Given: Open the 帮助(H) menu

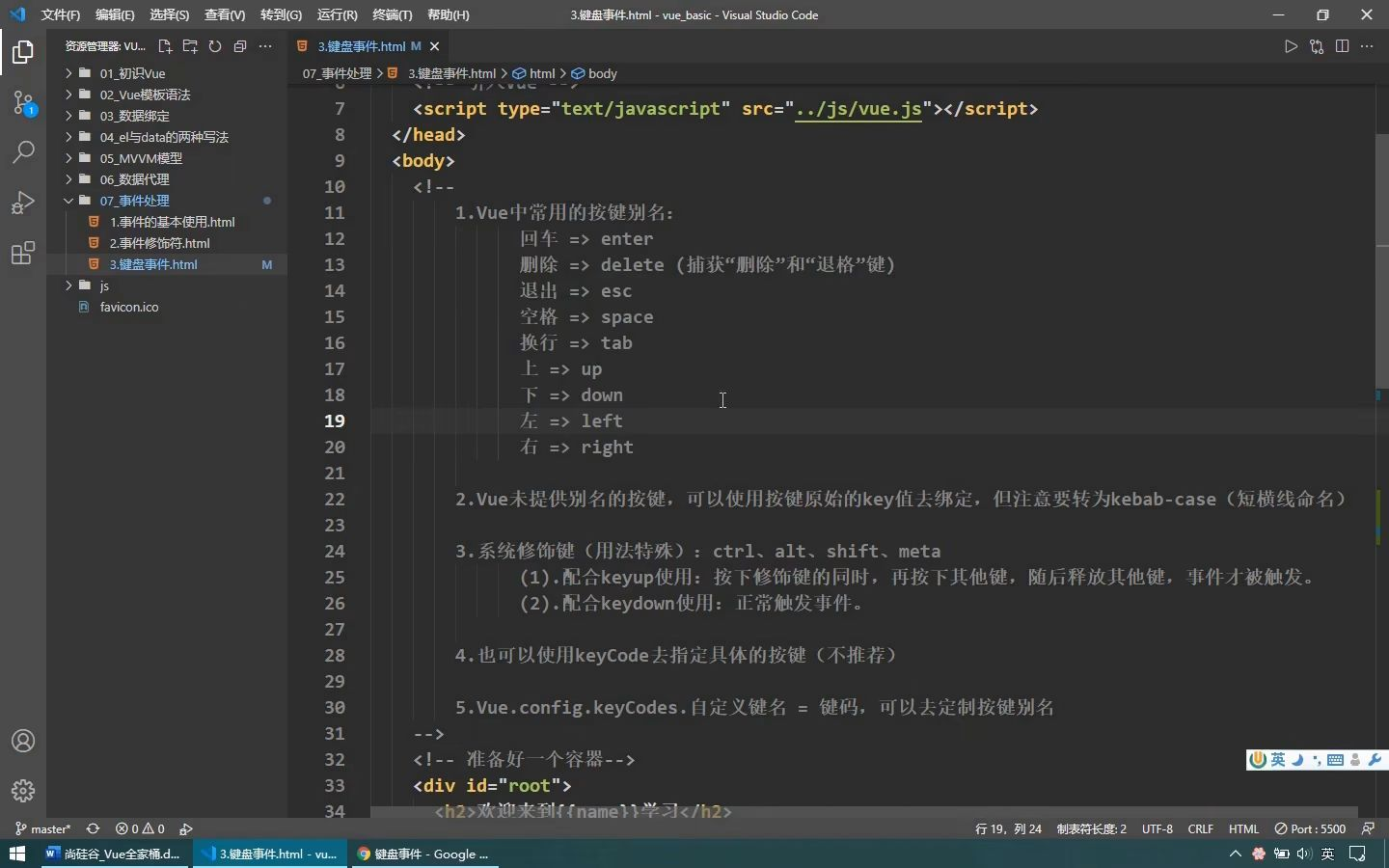Looking at the screenshot, I should tap(449, 14).
